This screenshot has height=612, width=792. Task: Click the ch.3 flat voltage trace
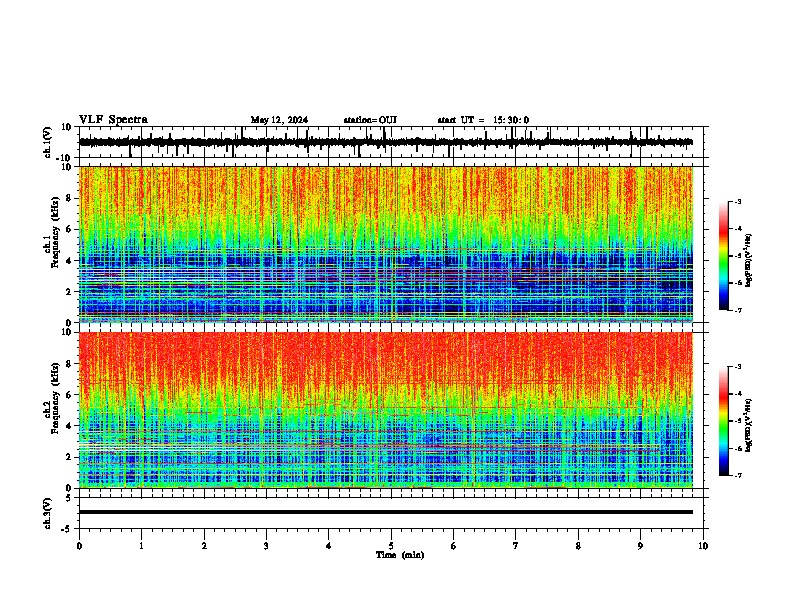pyautogui.click(x=386, y=512)
